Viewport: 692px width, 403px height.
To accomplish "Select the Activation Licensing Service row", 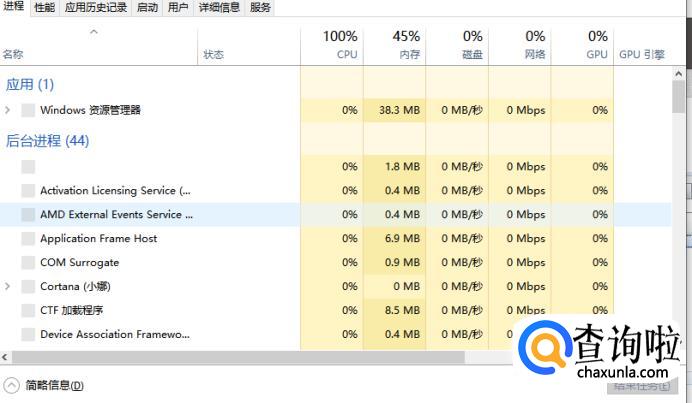I will [335, 191].
